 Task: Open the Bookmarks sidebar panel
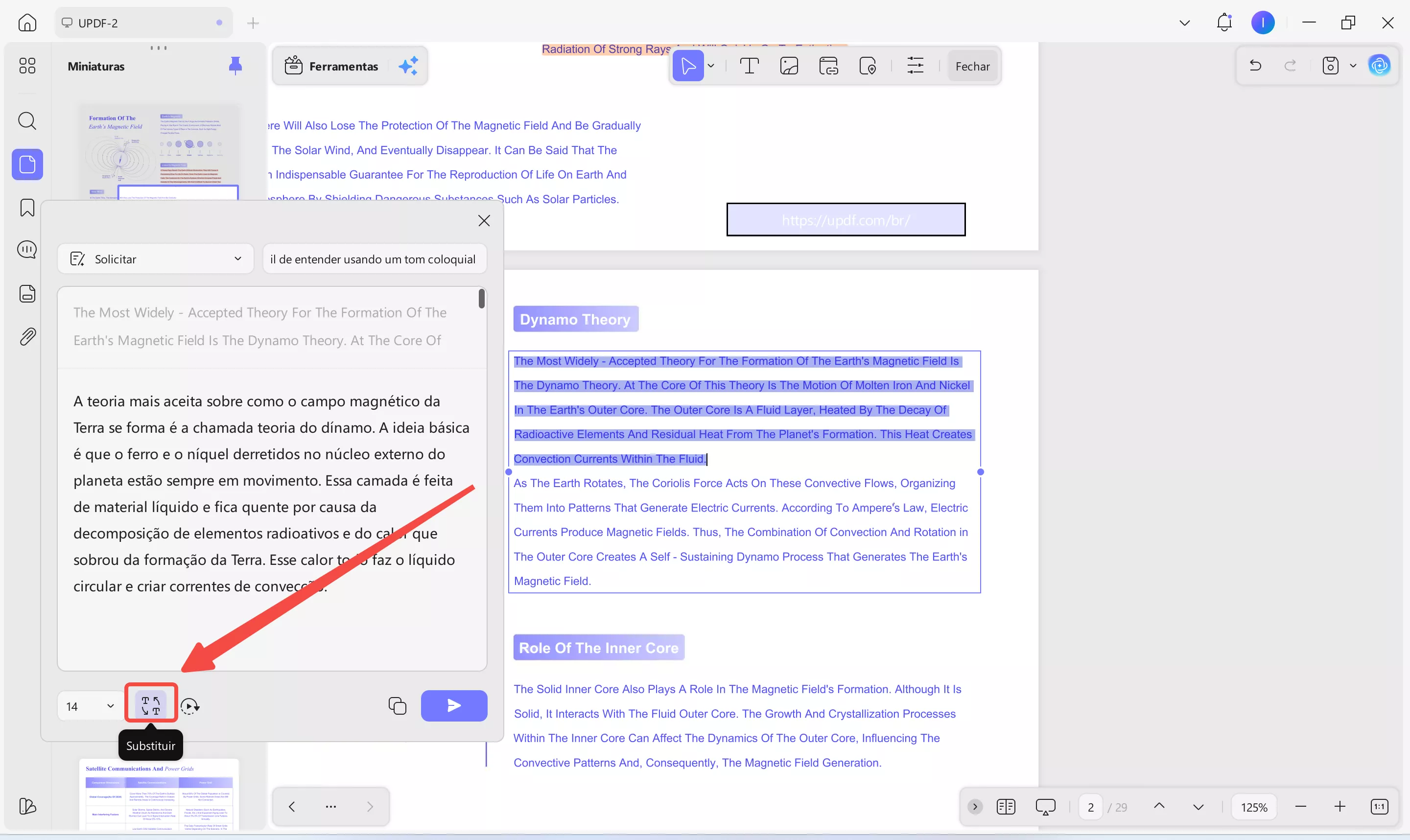(x=27, y=208)
